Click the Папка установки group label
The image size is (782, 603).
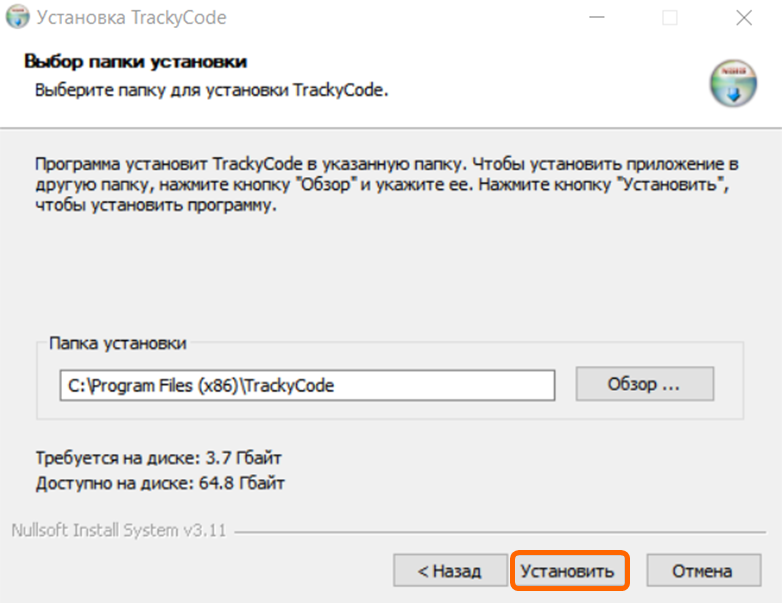pos(118,343)
